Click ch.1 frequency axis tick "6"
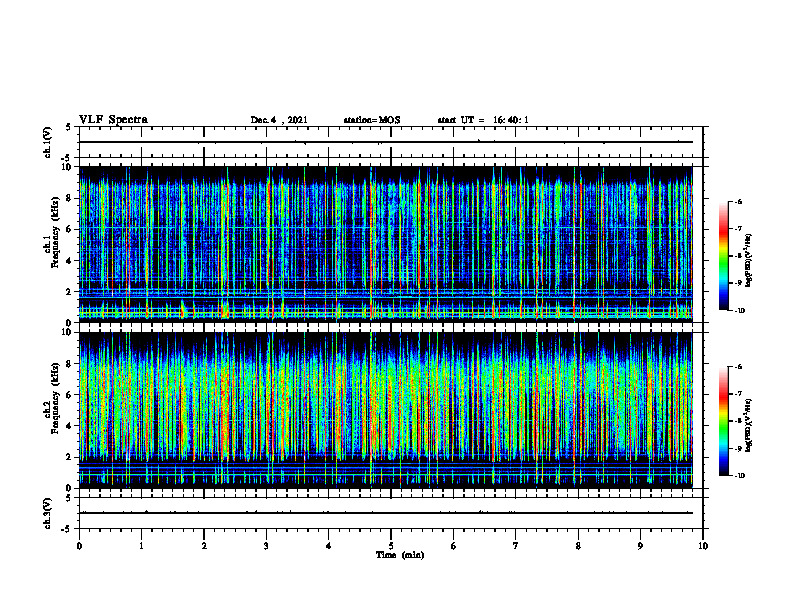Image resolution: width=792 pixels, height=612 pixels. point(69,229)
